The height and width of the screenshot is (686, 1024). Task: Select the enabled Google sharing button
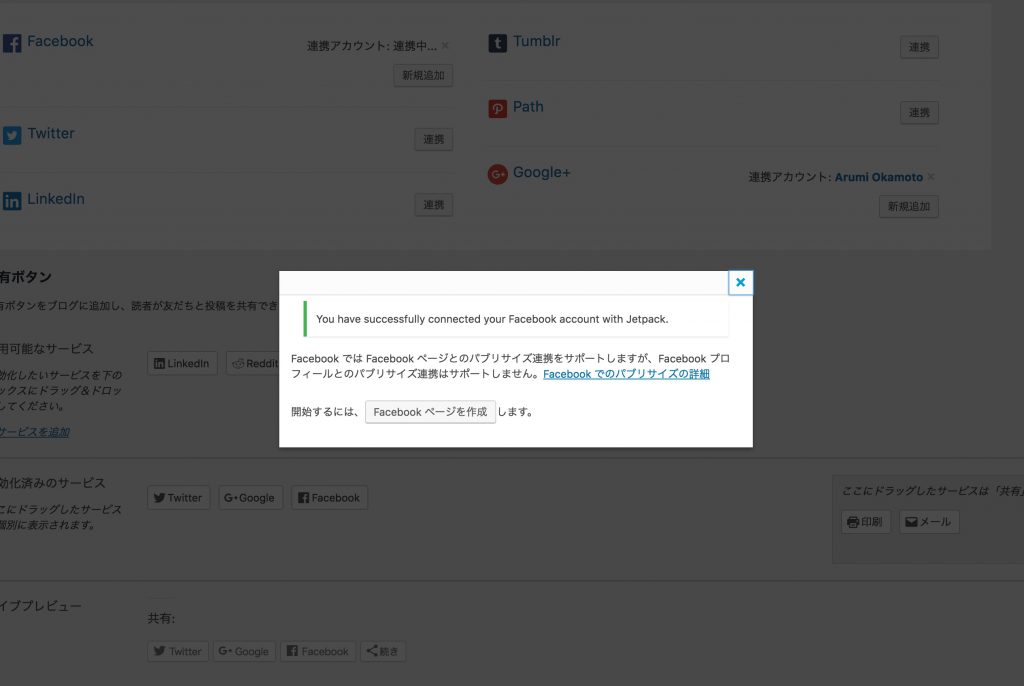click(250, 498)
